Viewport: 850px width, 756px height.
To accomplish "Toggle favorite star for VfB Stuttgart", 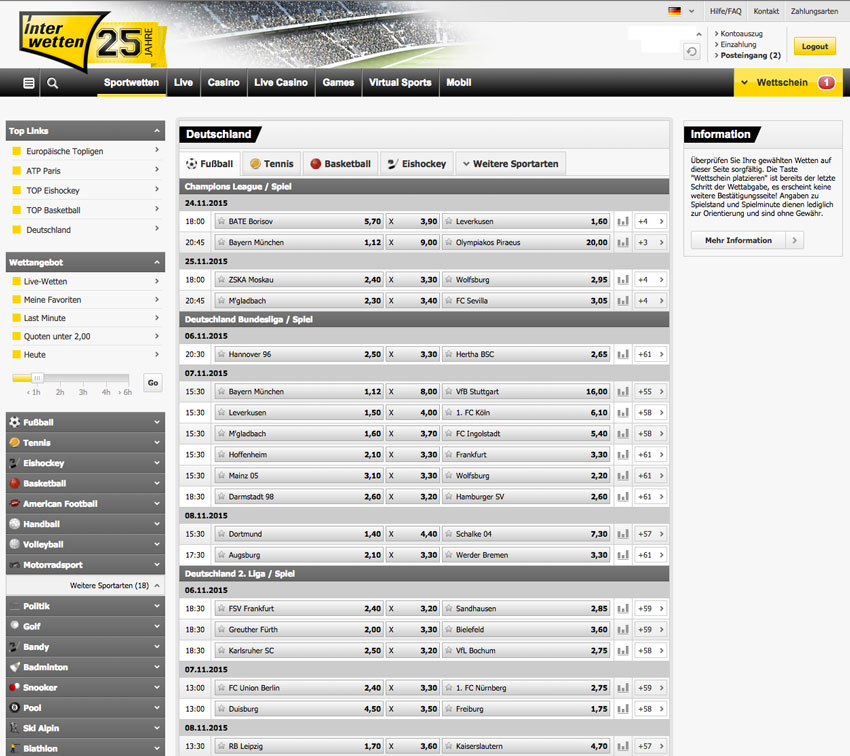I will (x=448, y=392).
